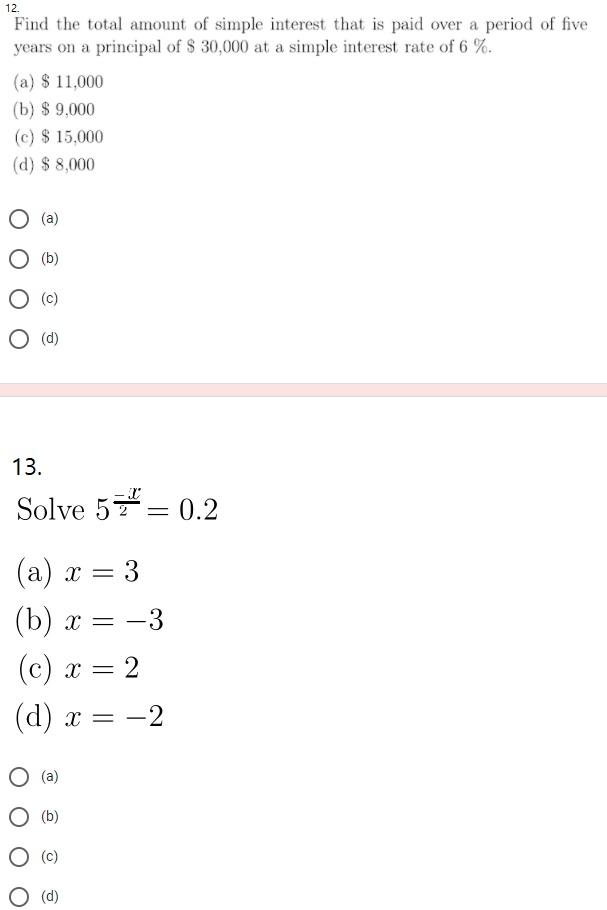Select radio button (d) for question 12

19,338
